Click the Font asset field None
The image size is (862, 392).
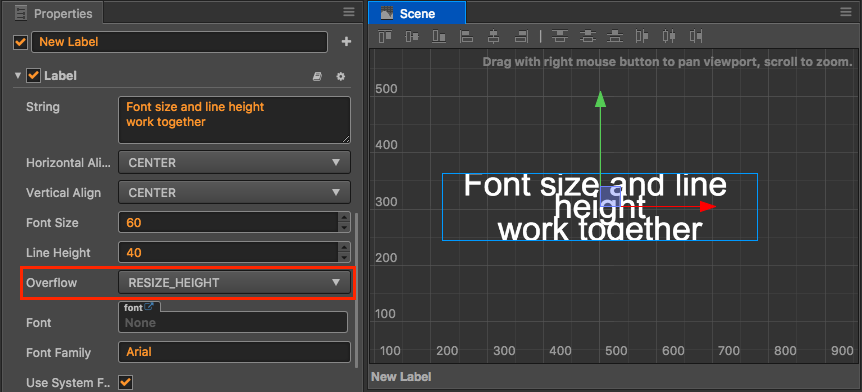pos(233,322)
